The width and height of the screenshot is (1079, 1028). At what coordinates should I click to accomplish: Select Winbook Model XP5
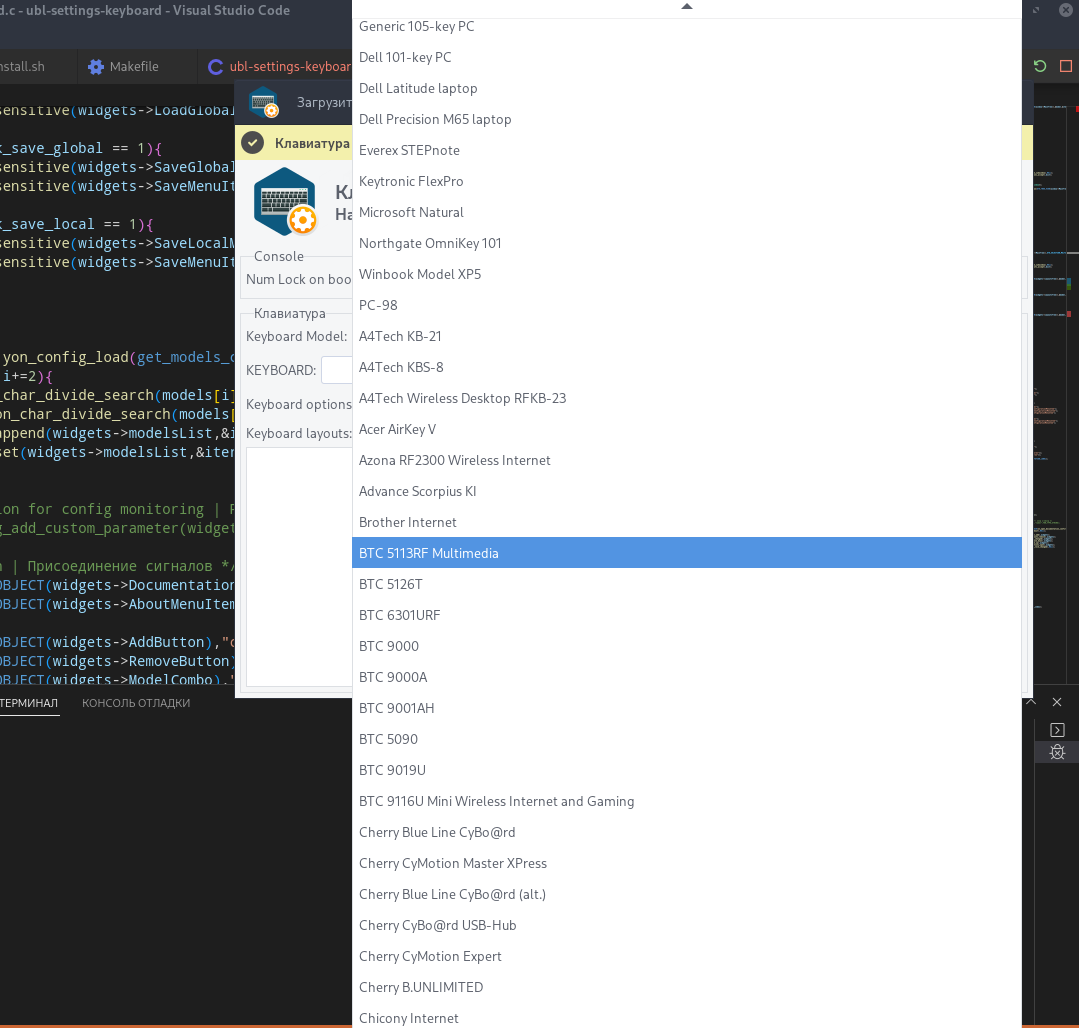686,274
